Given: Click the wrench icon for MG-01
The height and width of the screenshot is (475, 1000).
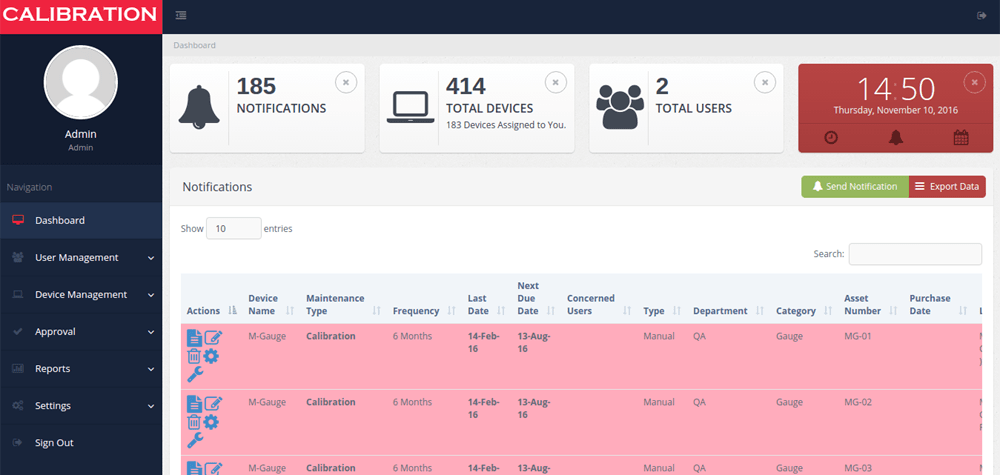Looking at the screenshot, I should pos(195,375).
